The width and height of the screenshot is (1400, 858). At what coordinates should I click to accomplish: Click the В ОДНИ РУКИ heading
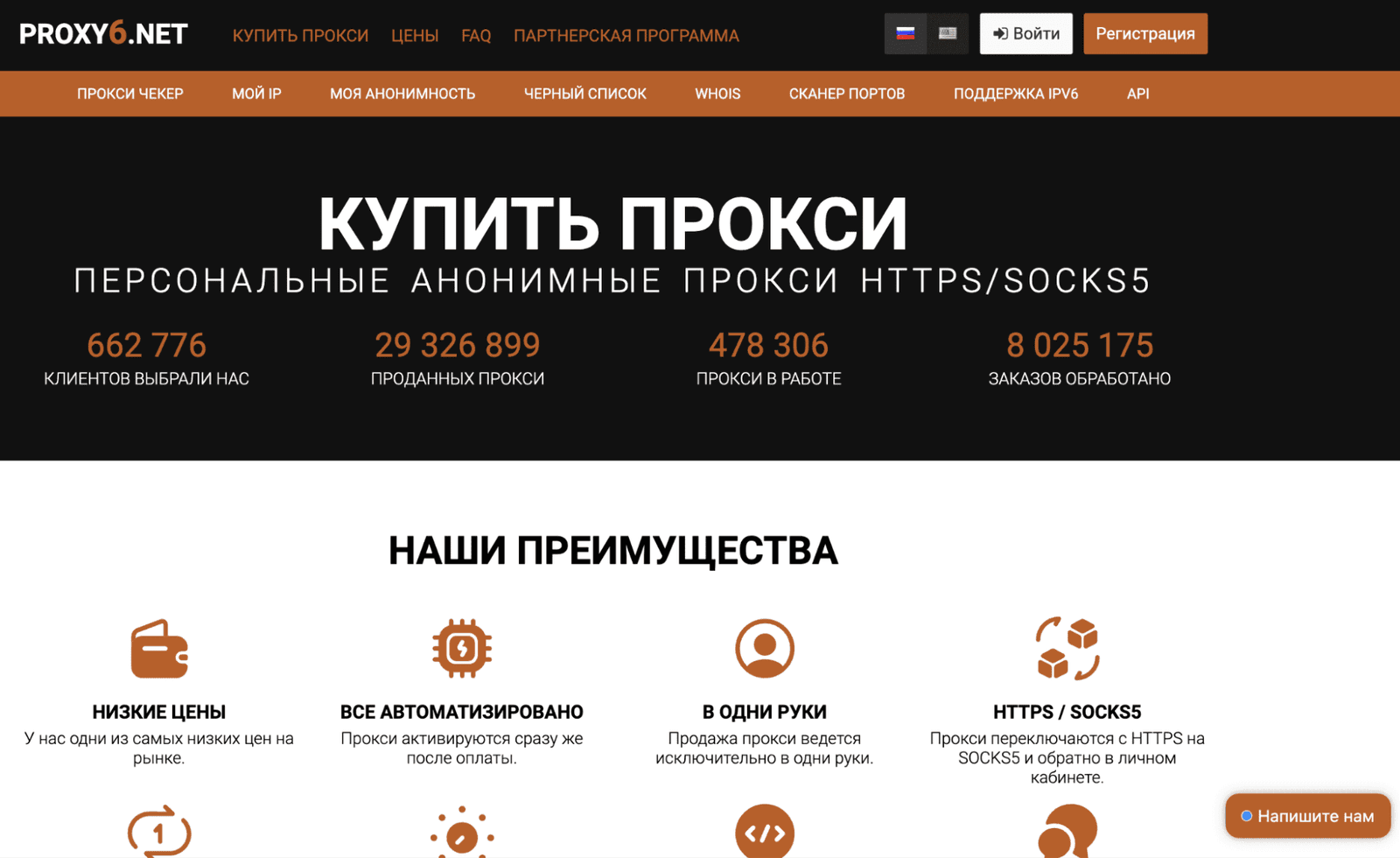coord(765,712)
